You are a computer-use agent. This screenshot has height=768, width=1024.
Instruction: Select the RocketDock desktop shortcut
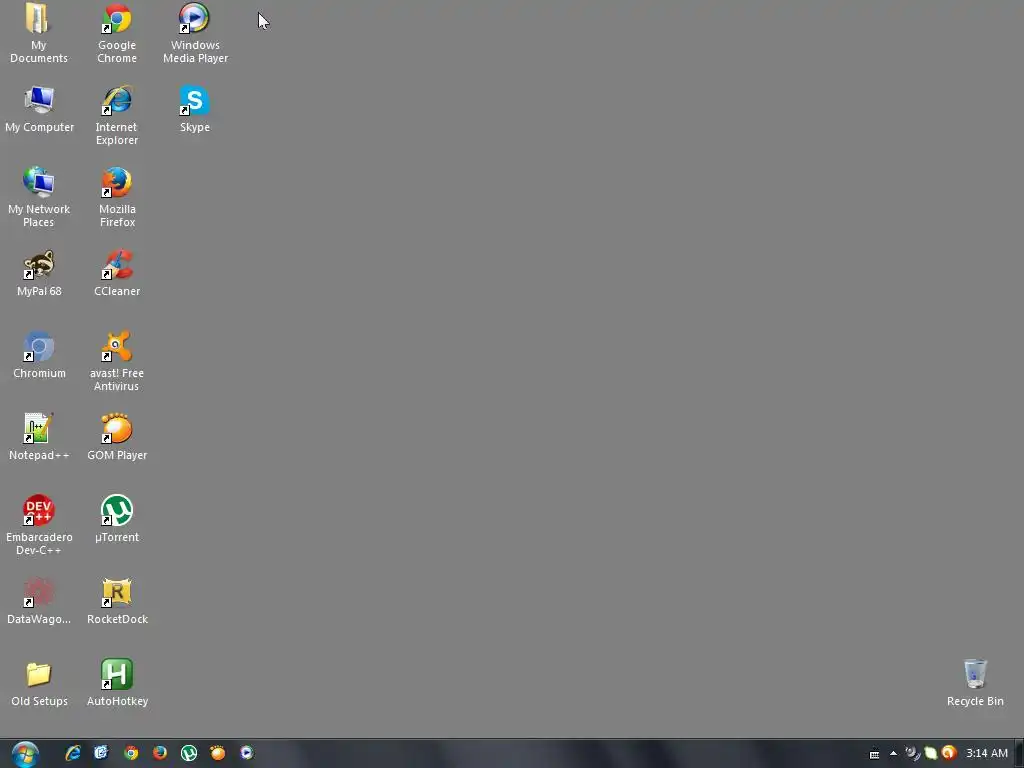pyautogui.click(x=117, y=601)
